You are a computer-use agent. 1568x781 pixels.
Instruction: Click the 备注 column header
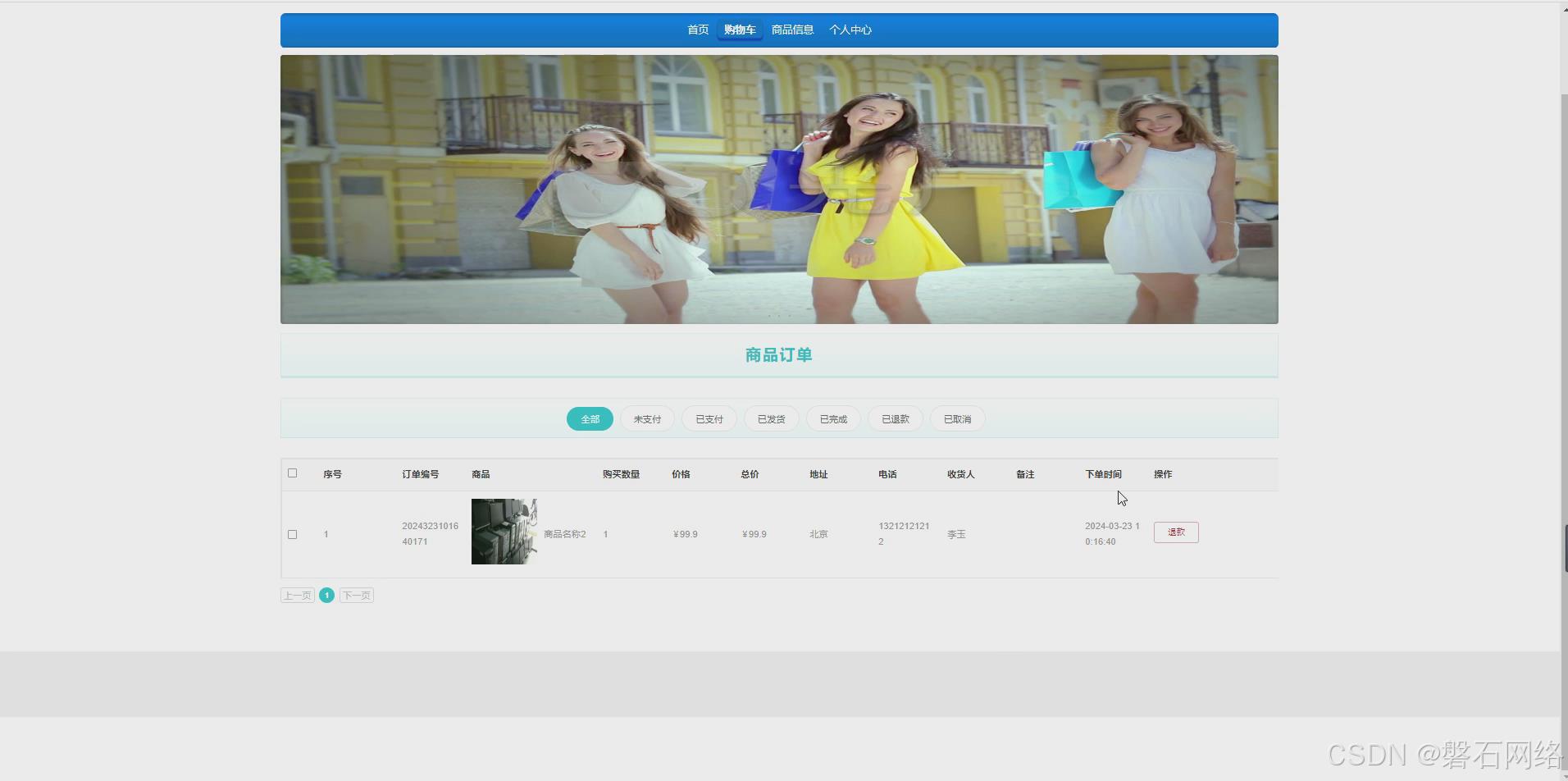1025,474
